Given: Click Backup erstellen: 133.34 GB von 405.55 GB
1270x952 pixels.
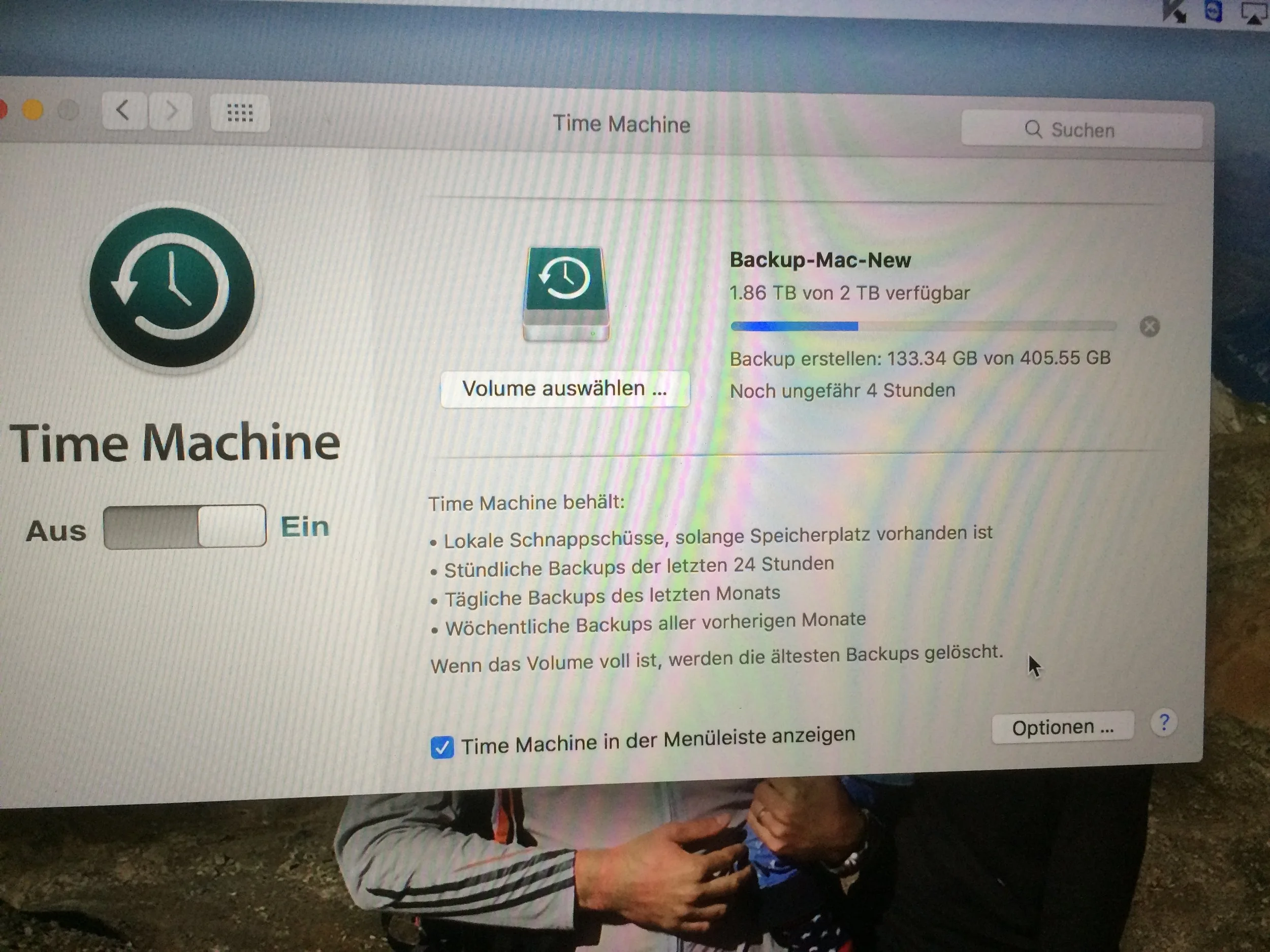Looking at the screenshot, I should pyautogui.click(x=920, y=358).
